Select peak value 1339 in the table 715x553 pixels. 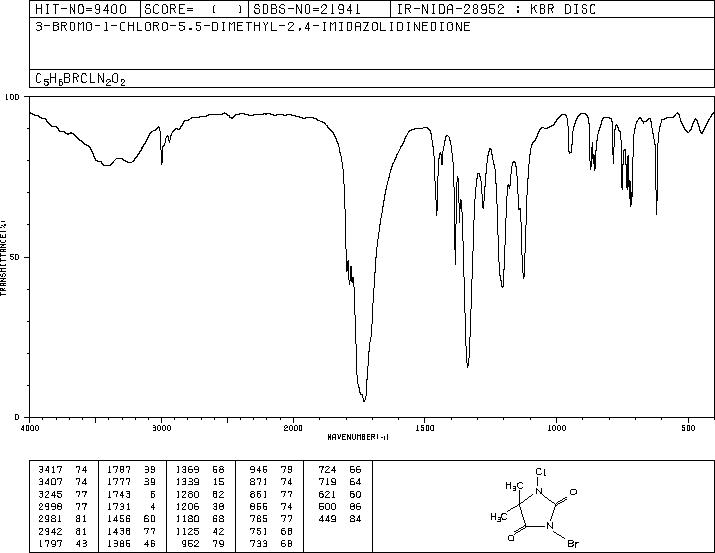pos(187,481)
